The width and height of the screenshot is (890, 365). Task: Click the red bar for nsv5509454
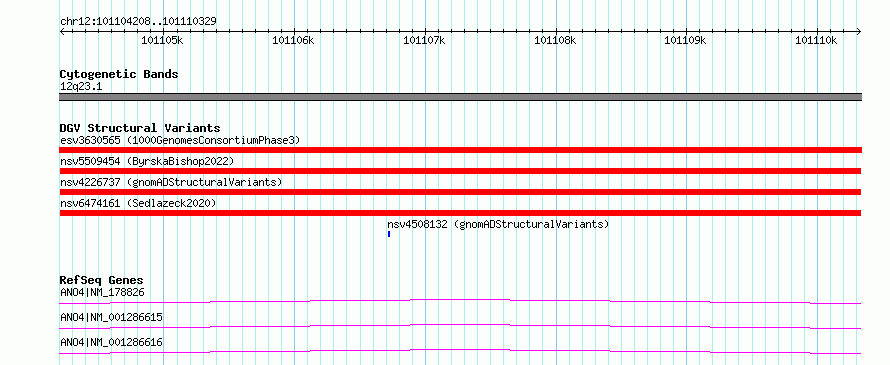461,171
